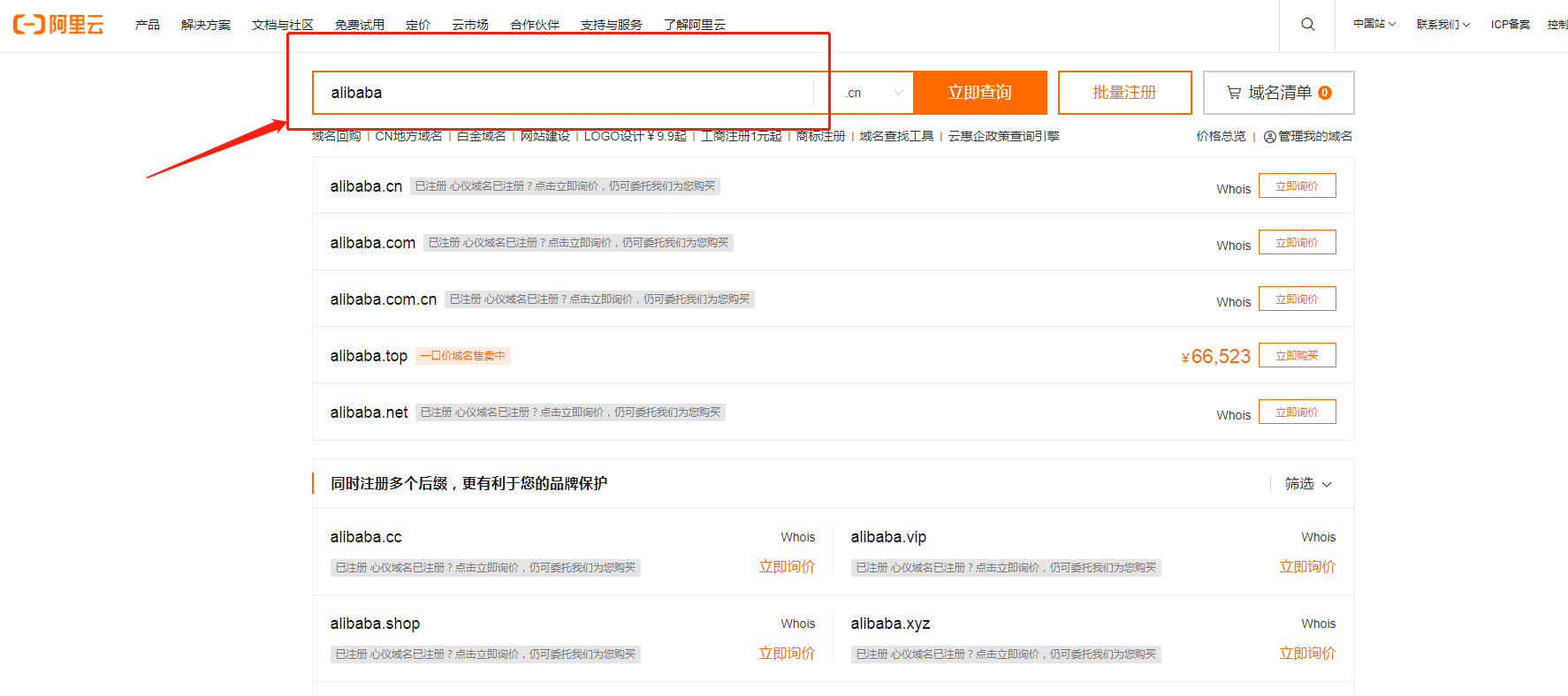
Task: Click 立即询价 for alibaba.net
Action: 1298,412
